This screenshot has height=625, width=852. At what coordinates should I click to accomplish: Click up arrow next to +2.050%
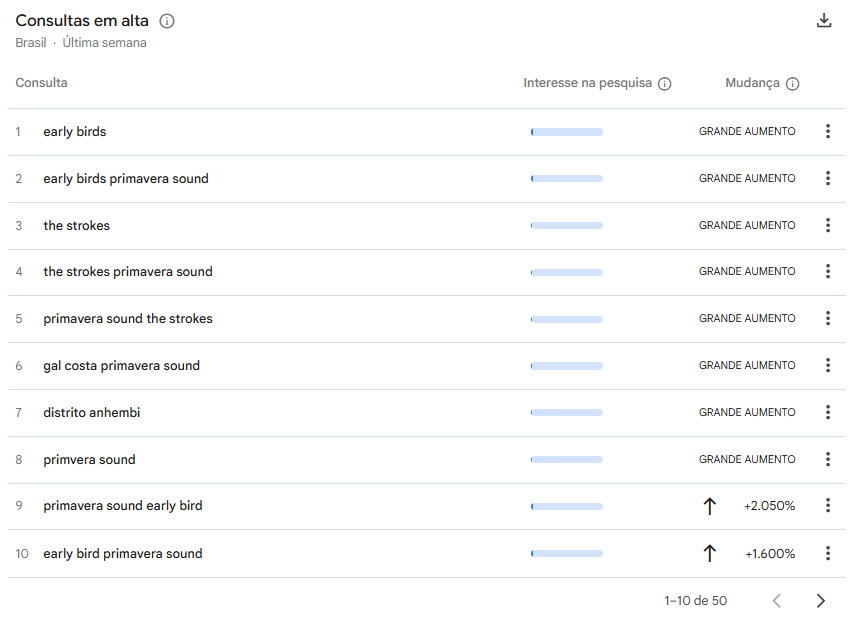click(710, 506)
